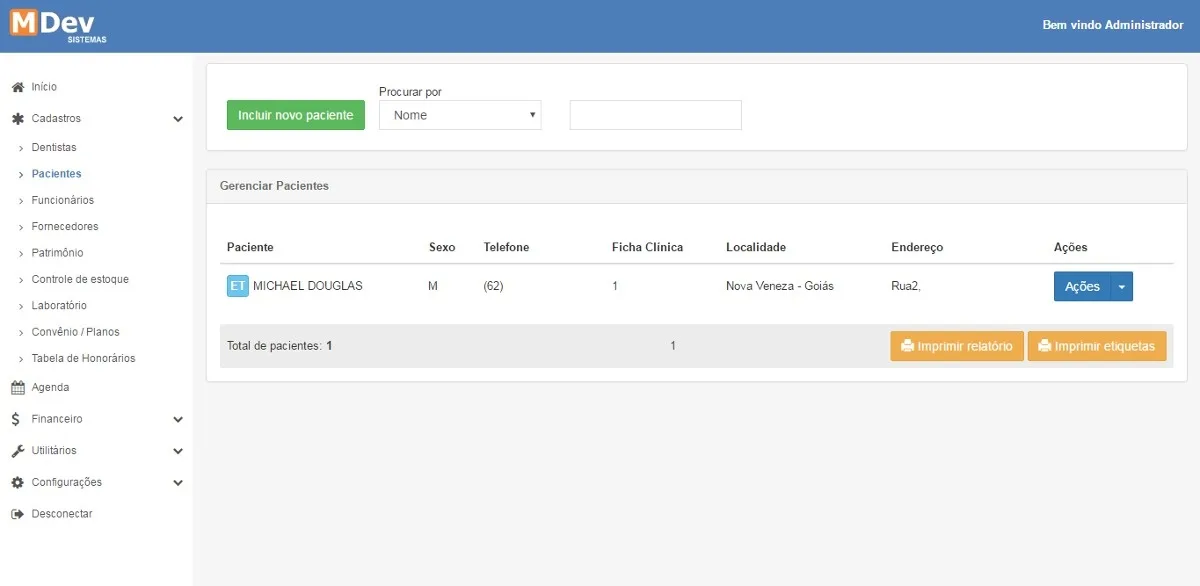Select Controle de estoque menu item
The width and height of the screenshot is (1200, 586).
(80, 280)
